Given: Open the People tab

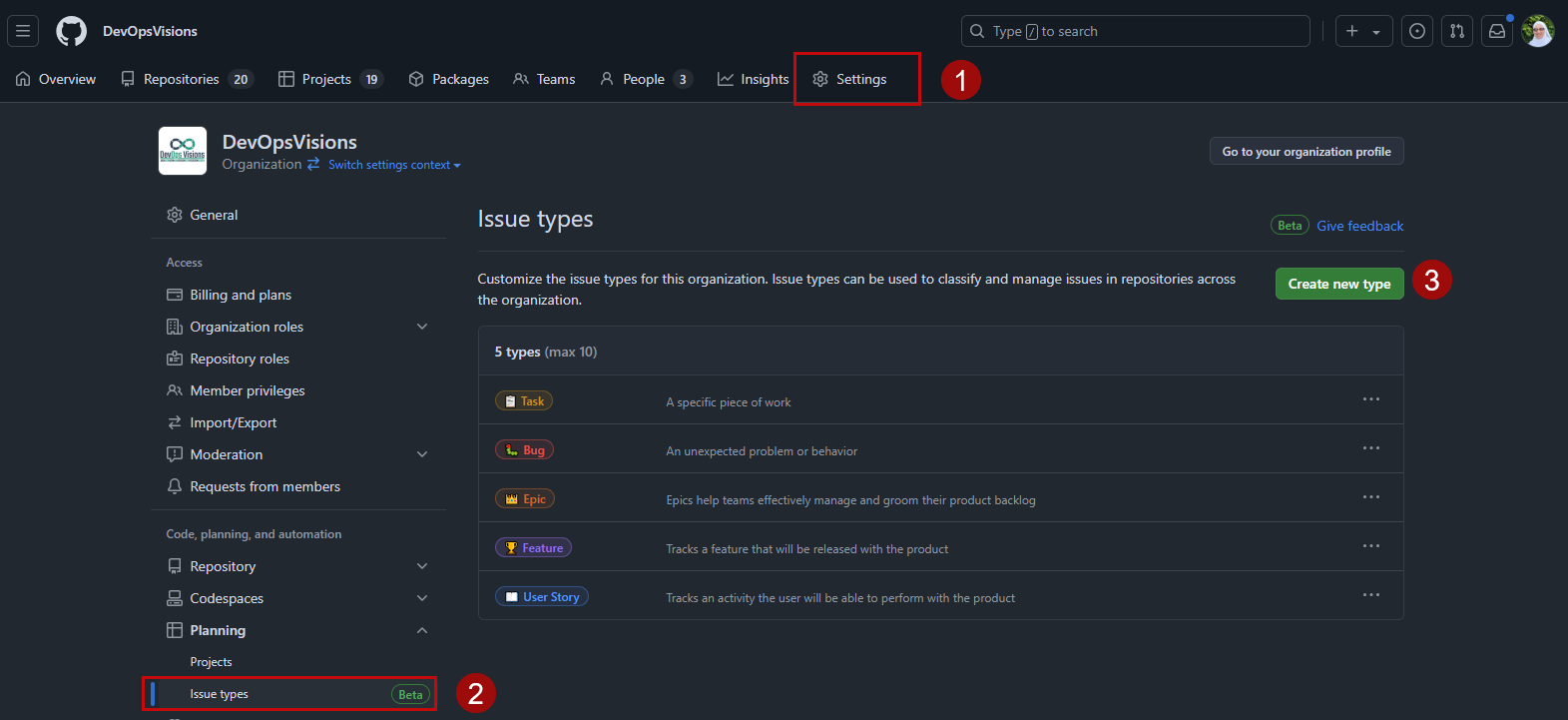Looking at the screenshot, I should [x=646, y=79].
